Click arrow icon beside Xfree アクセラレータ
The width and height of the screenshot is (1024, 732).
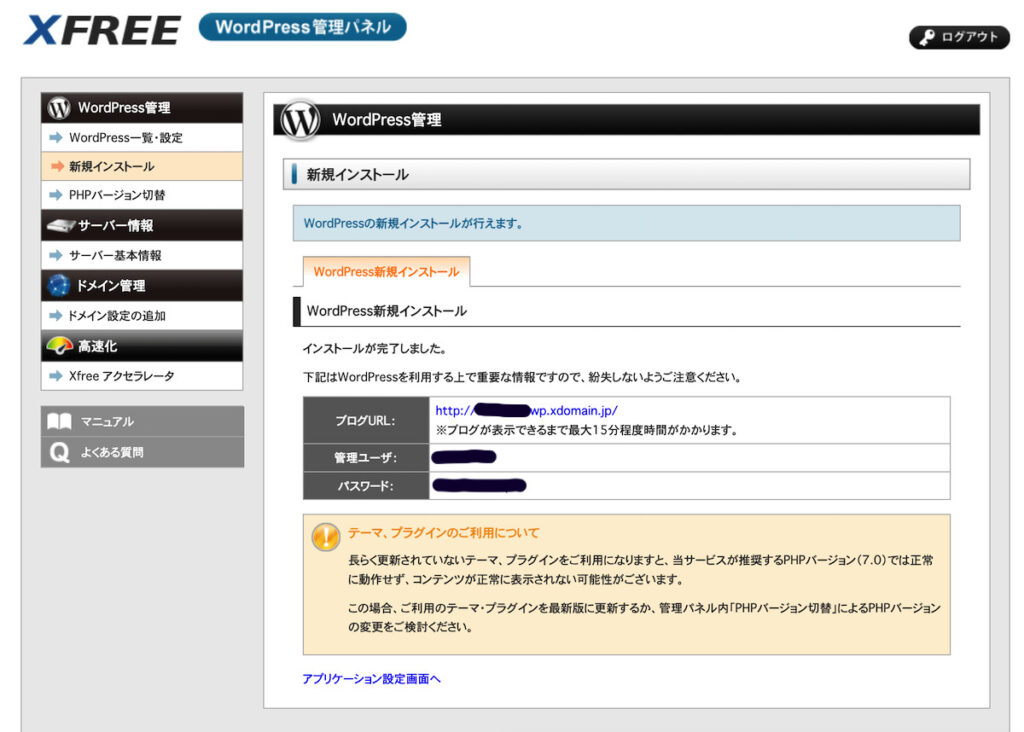pos(56,376)
